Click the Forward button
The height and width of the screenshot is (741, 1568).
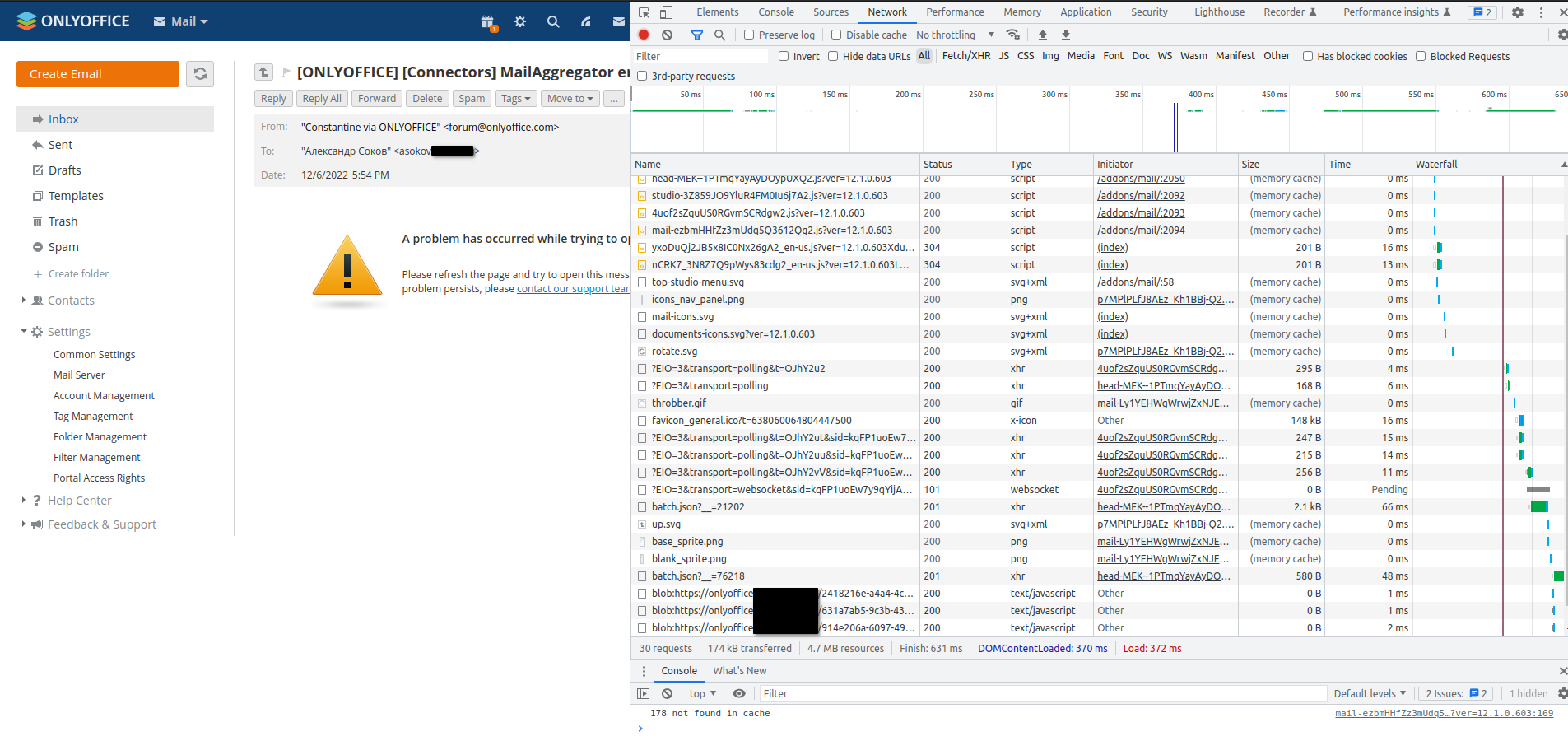coord(377,99)
